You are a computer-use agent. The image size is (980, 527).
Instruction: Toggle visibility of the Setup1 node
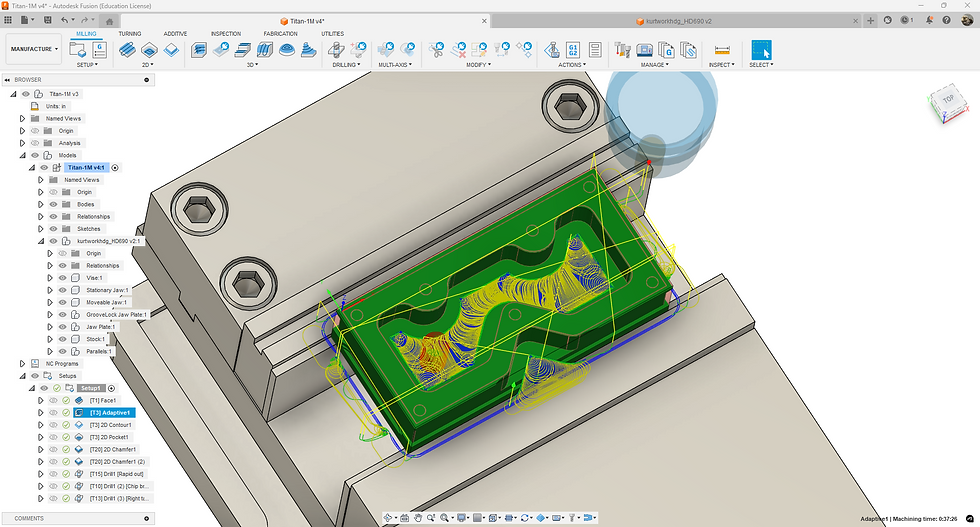[44, 388]
